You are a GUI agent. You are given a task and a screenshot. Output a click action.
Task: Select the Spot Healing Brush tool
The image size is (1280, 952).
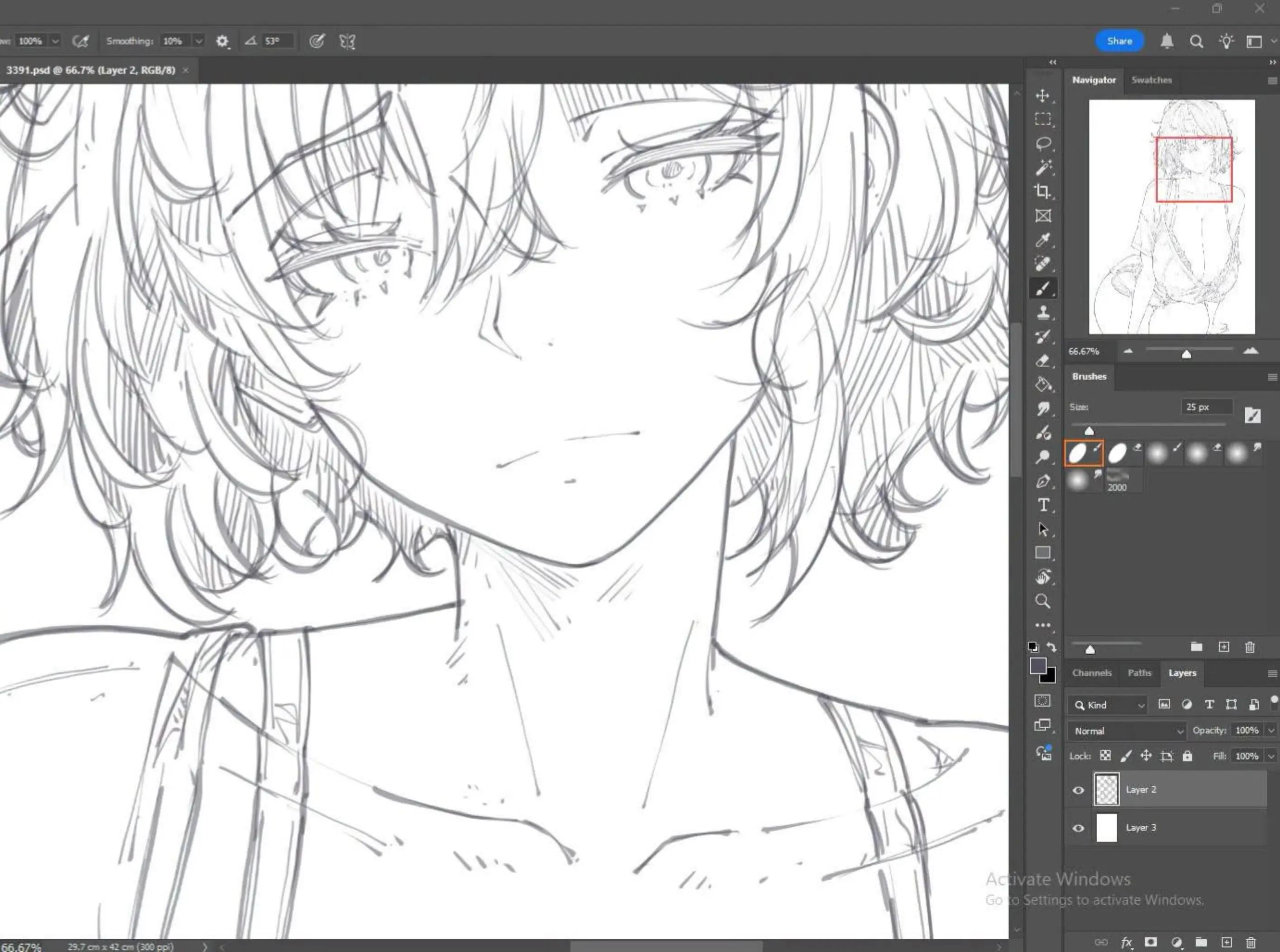click(1042, 264)
